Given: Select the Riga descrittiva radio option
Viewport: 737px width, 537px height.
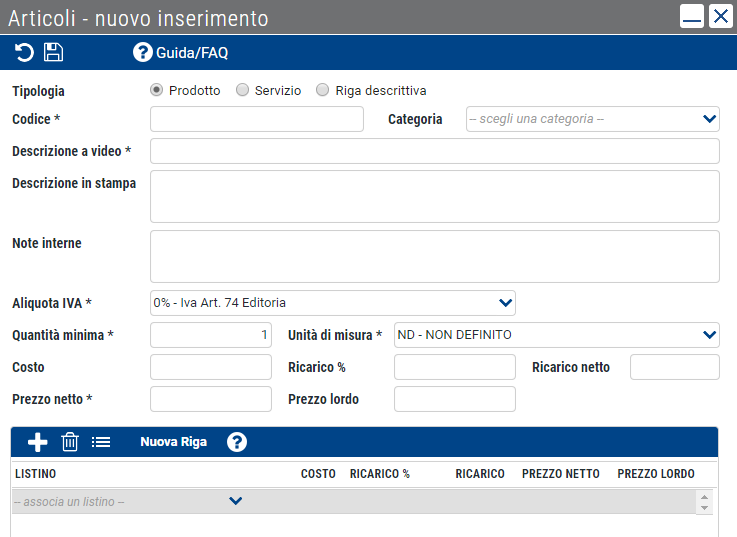Looking at the screenshot, I should [322, 90].
